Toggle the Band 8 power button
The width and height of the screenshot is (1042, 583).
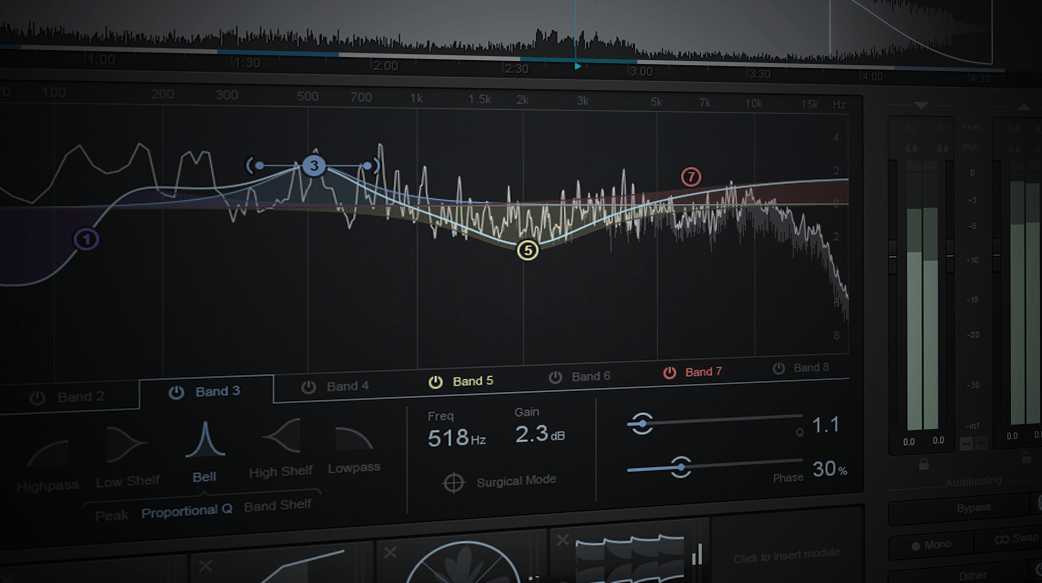click(779, 368)
